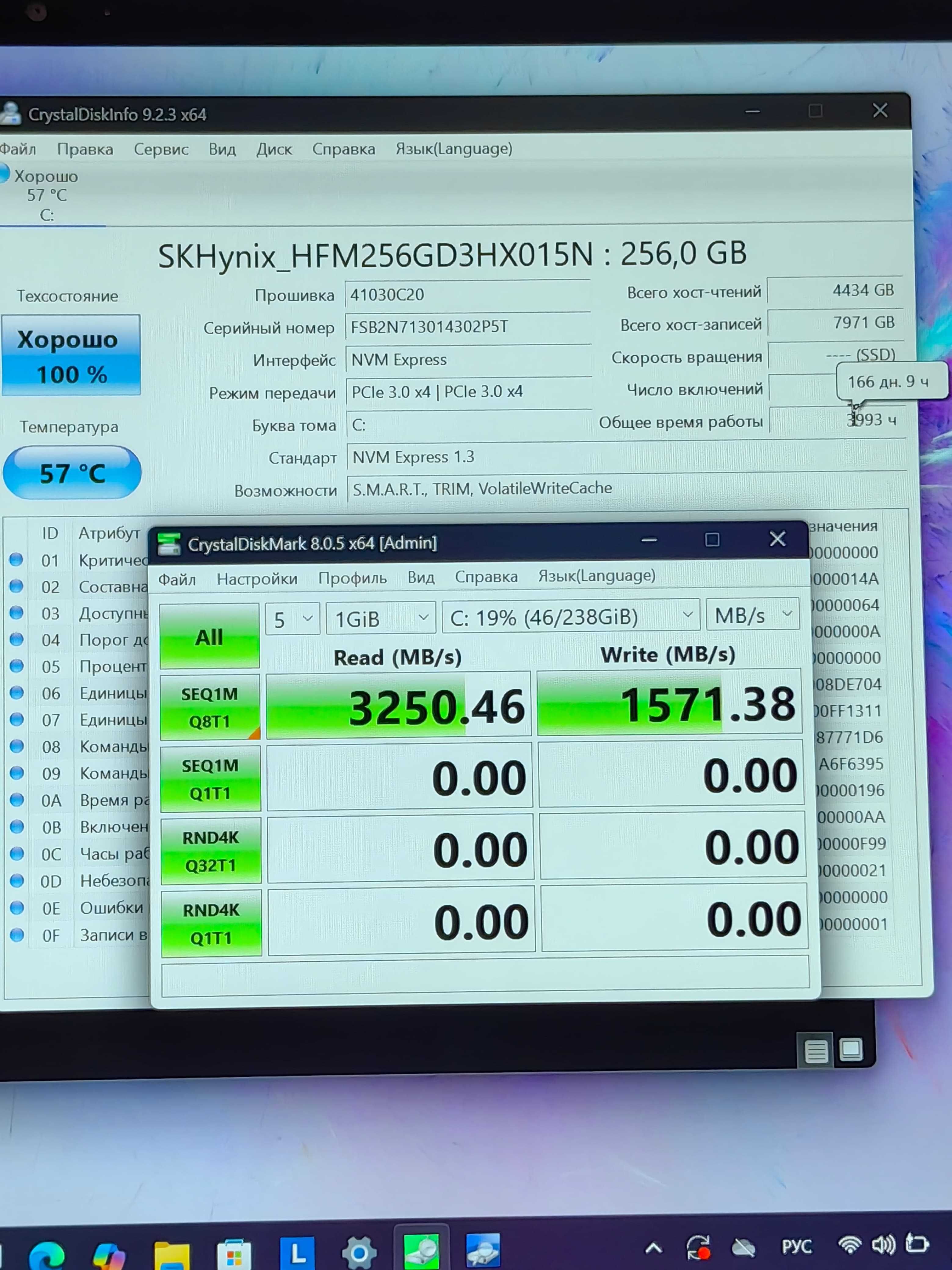Image resolution: width=952 pixels, height=1270 pixels.
Task: Open the blue L app on taskbar
Action: [x=297, y=1253]
